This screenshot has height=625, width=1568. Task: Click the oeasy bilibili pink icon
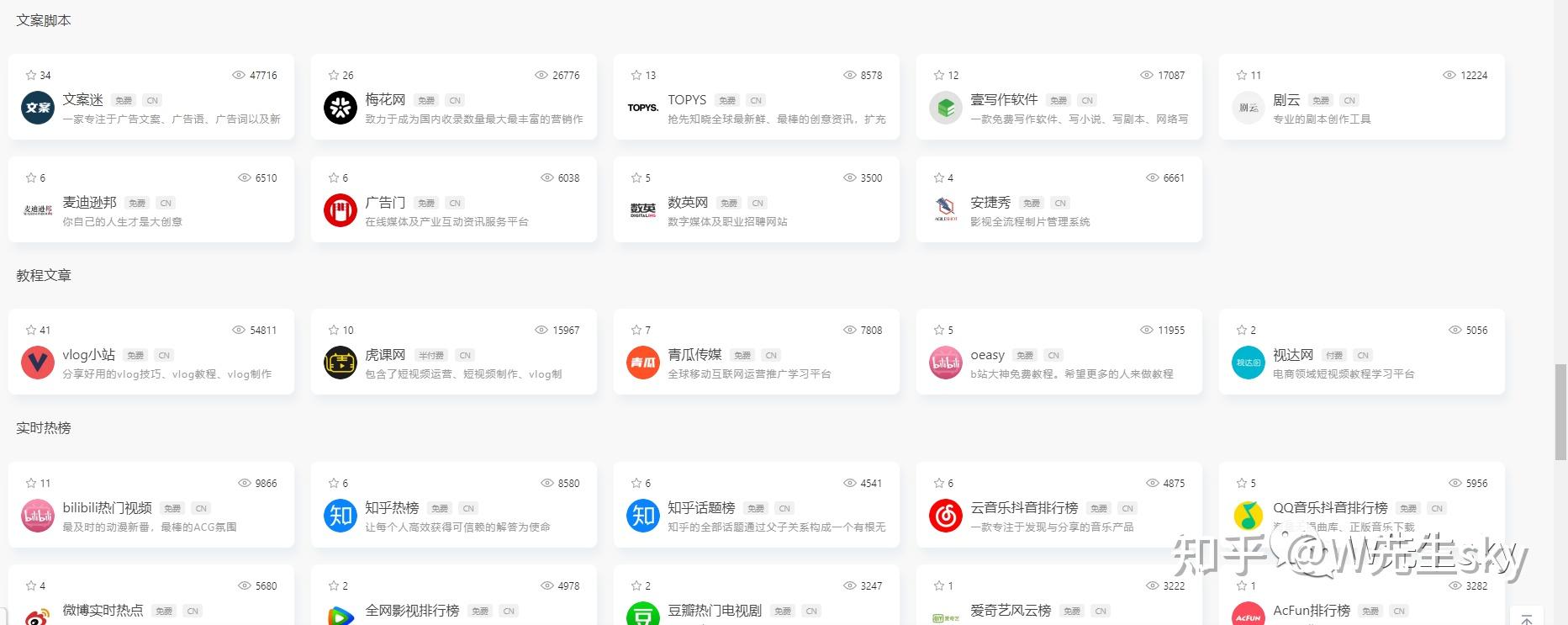point(946,363)
